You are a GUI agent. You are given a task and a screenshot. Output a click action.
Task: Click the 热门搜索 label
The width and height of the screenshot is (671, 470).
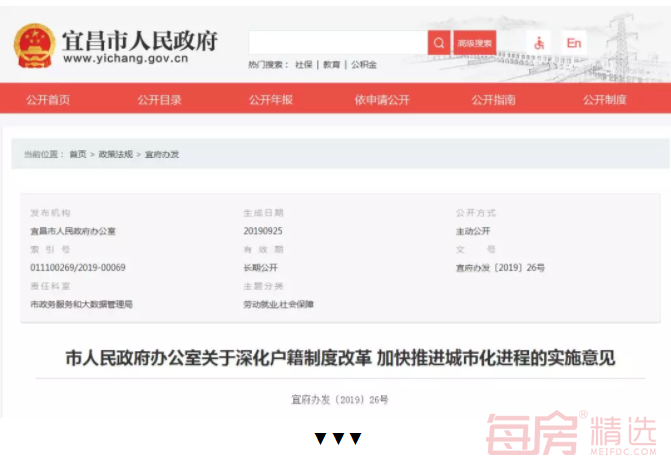click(268, 65)
